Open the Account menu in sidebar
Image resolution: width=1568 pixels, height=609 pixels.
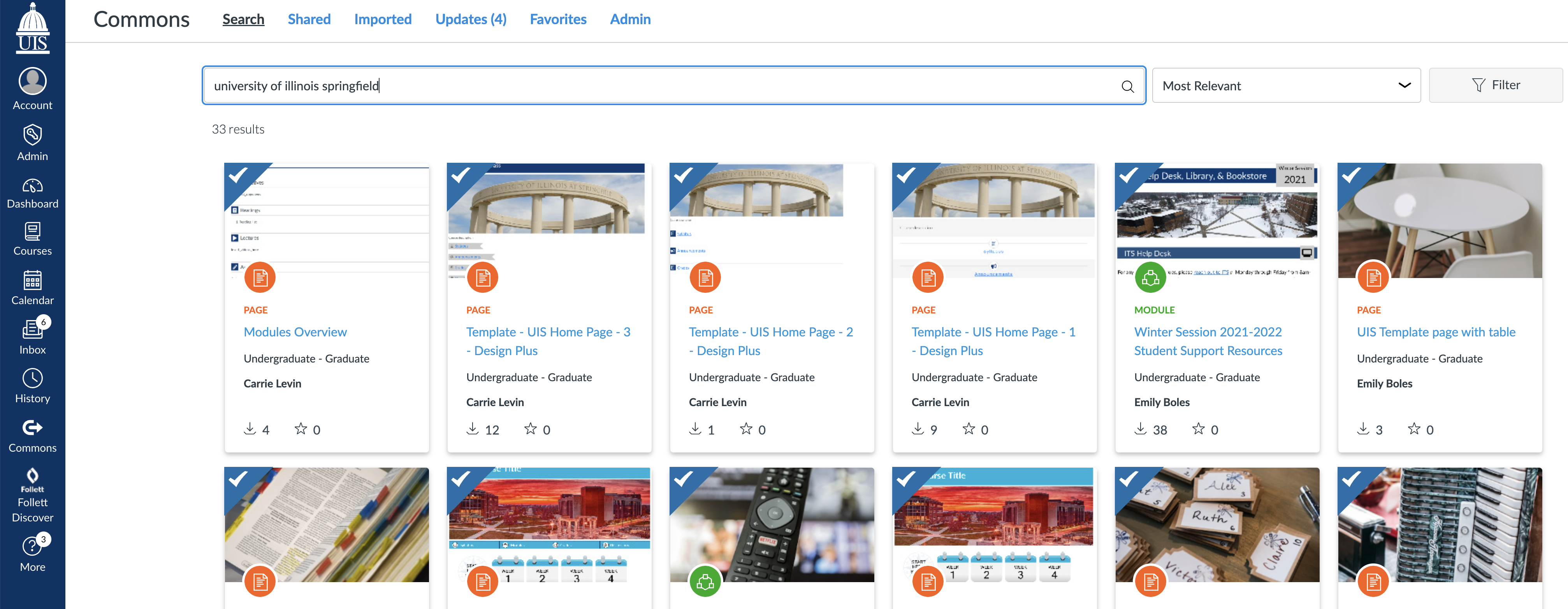coord(32,89)
